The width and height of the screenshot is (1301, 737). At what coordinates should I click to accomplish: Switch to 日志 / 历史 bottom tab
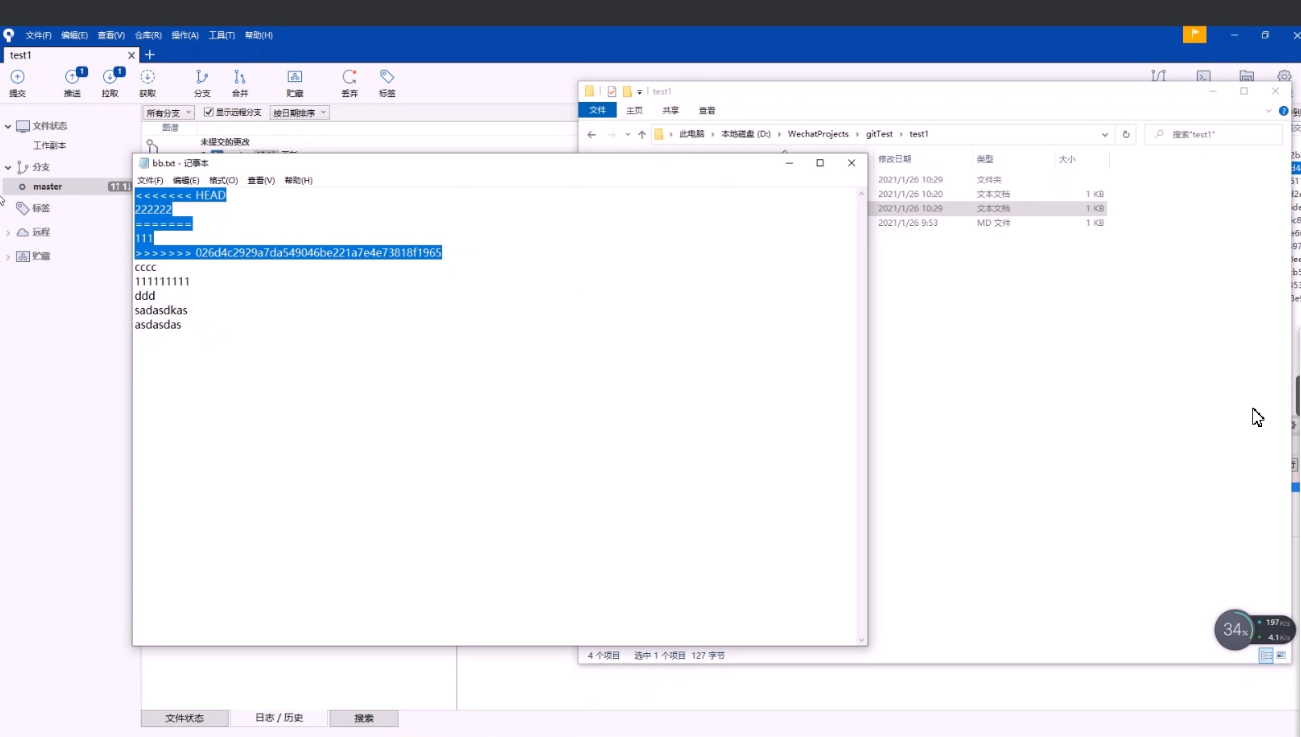(x=279, y=718)
